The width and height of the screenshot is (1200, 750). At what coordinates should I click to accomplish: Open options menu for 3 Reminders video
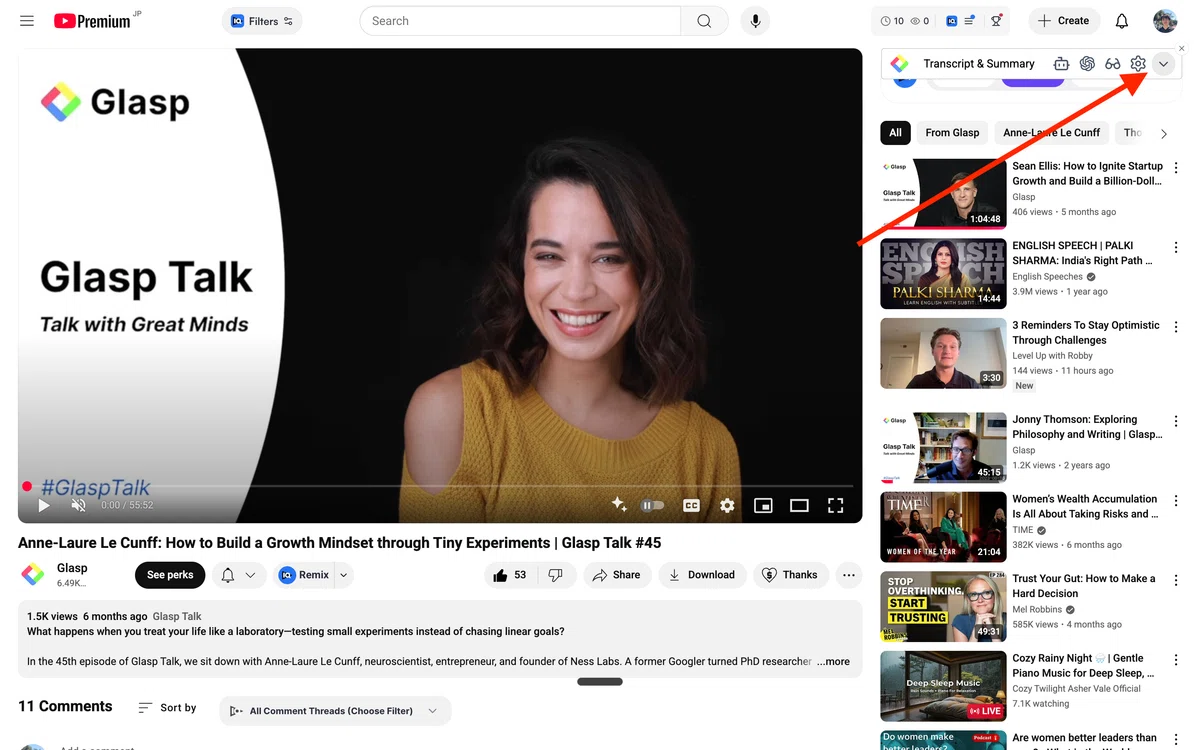pyautogui.click(x=1176, y=327)
